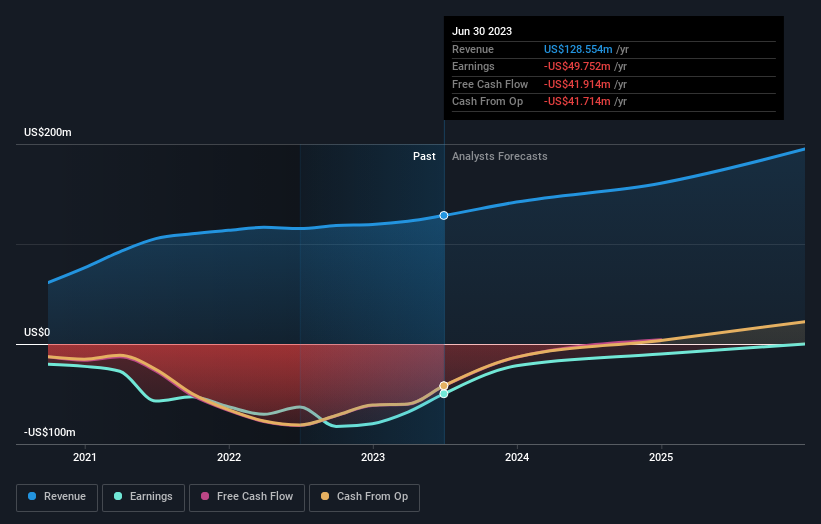
Task: Click the Jun 30 2023 tooltip date
Action: (482, 31)
